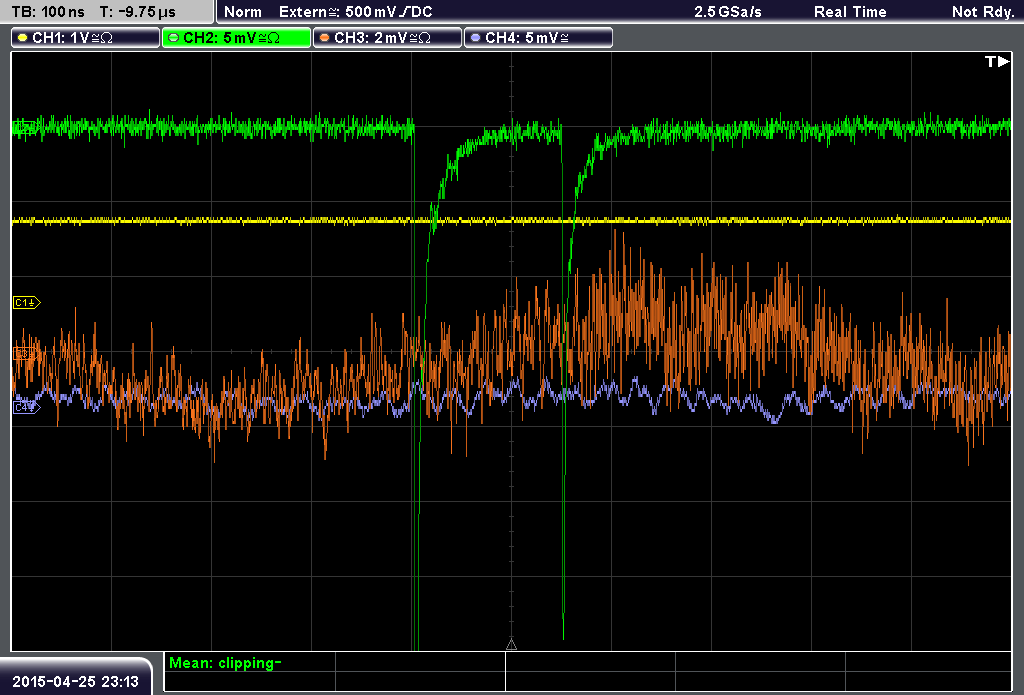Click the C4 ground level marker

27,408
